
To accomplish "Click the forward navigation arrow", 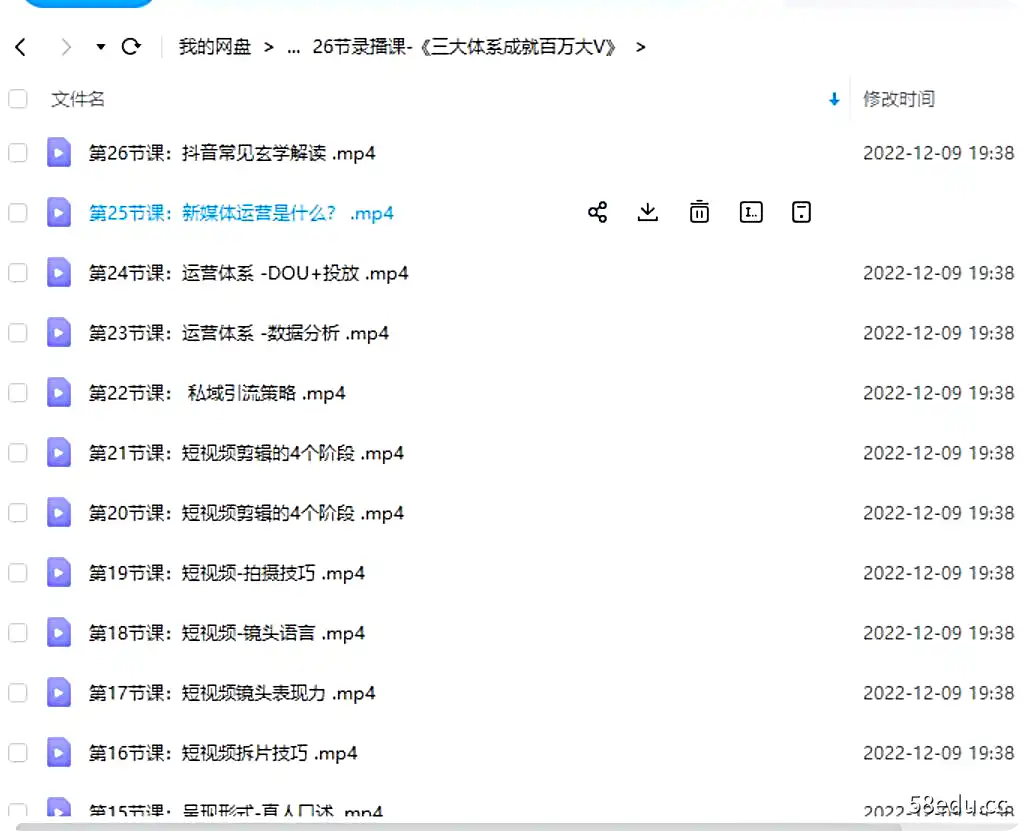I will (x=66, y=47).
